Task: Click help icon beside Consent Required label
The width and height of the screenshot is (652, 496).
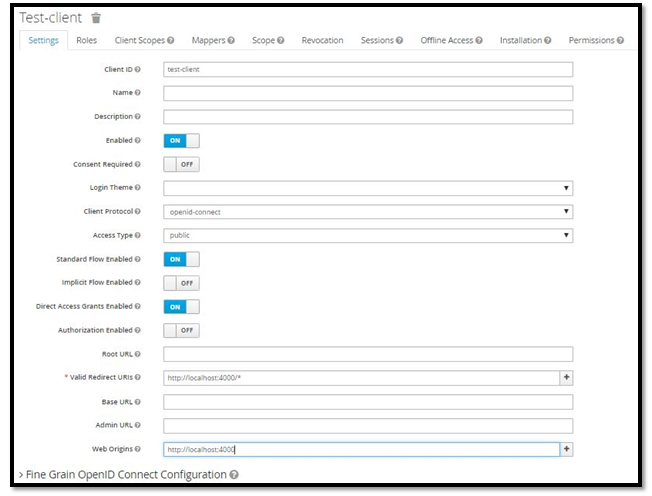Action: click(137, 164)
